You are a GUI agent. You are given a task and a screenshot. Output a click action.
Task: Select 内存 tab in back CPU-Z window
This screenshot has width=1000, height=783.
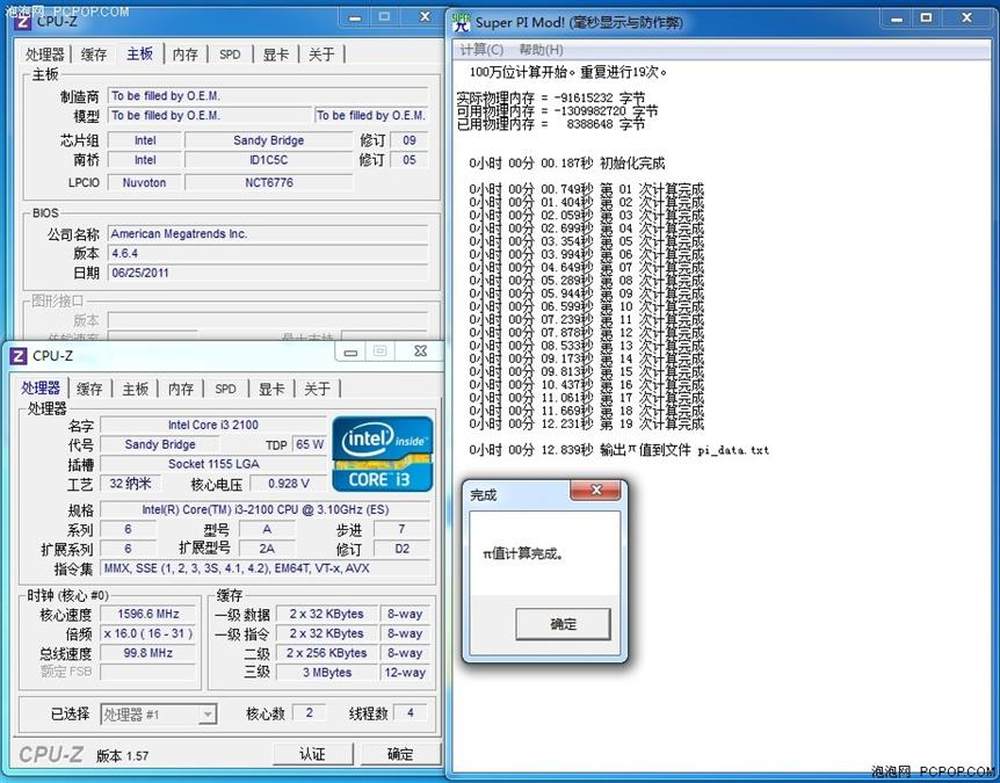tap(185, 55)
